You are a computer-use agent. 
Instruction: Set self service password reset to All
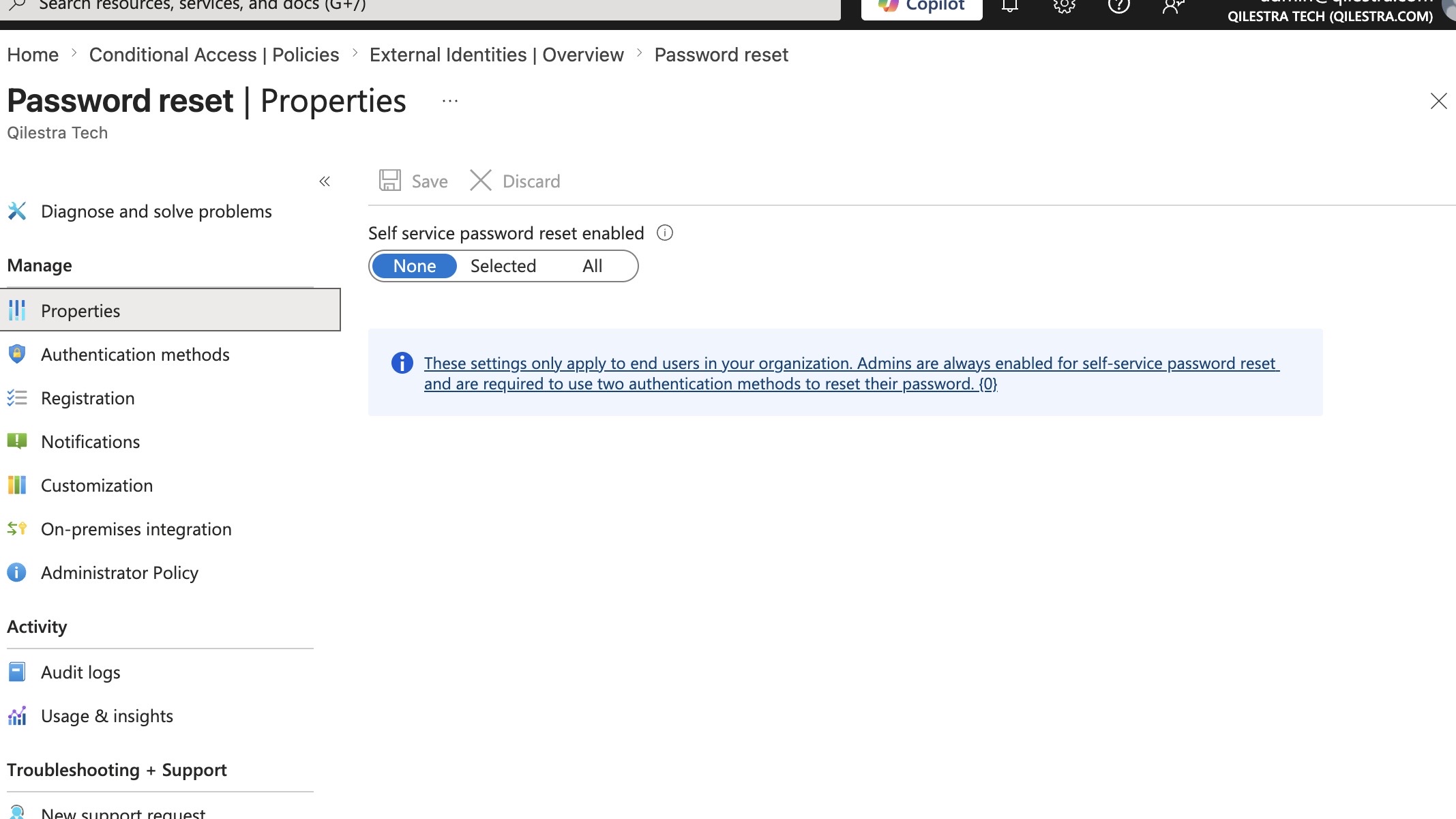(593, 266)
